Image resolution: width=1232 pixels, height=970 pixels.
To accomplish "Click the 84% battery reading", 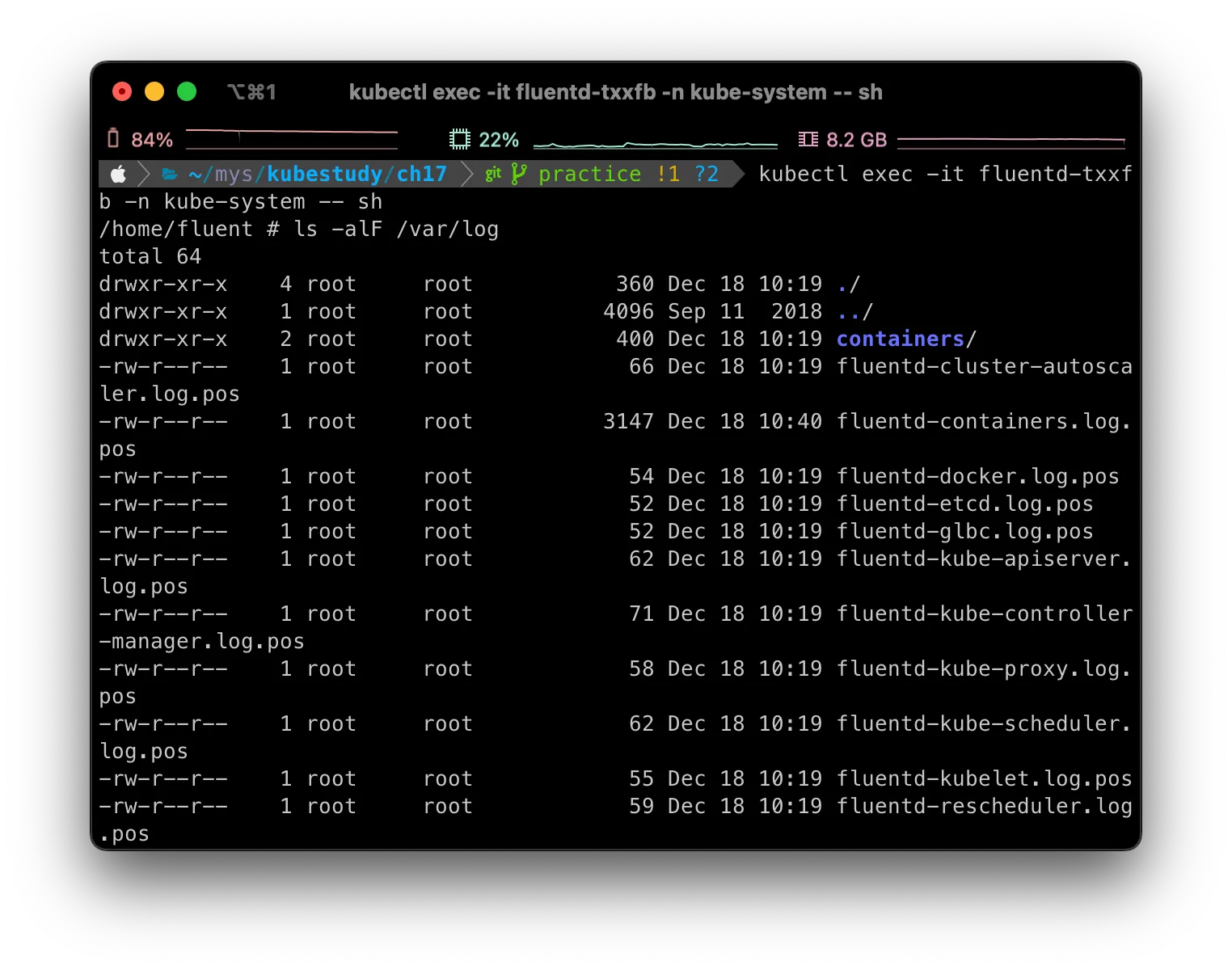I will coord(152,140).
